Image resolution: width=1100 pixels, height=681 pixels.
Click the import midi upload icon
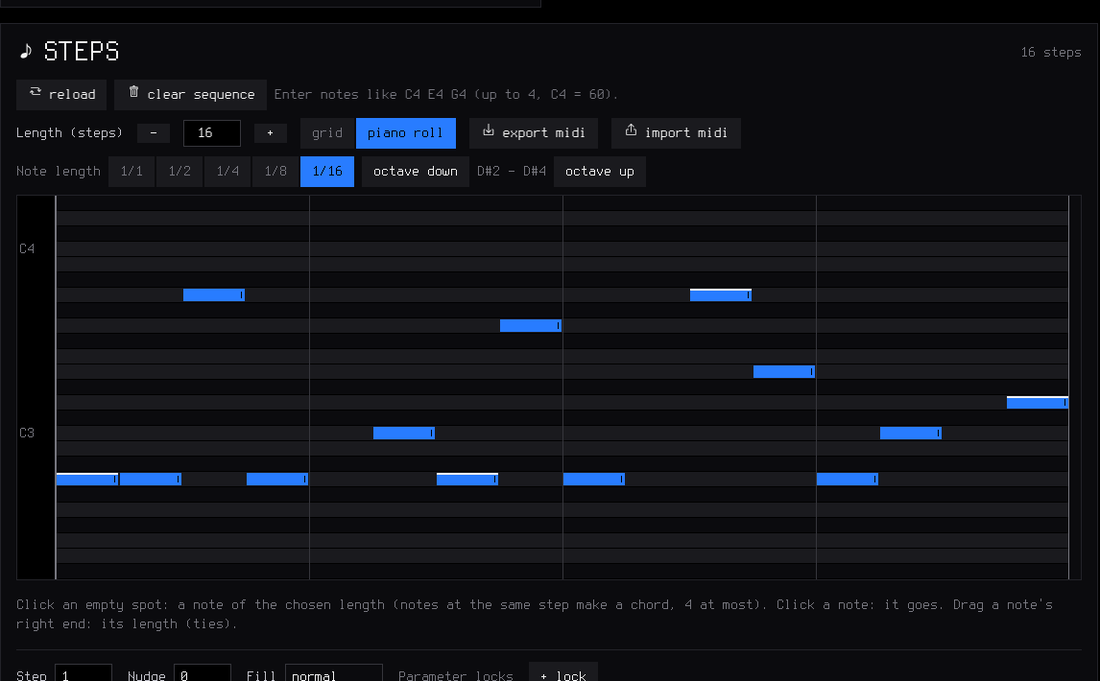[631, 130]
